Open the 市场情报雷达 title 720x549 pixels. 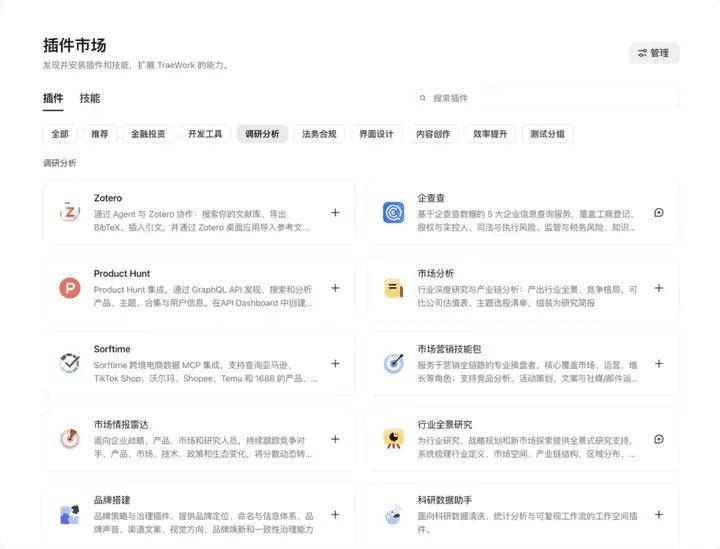(x=121, y=425)
